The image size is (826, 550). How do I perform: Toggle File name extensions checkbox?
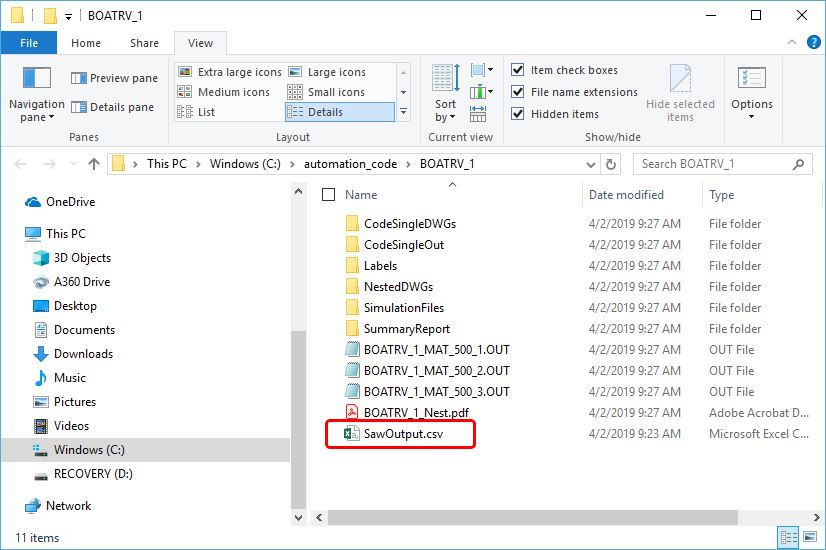518,92
